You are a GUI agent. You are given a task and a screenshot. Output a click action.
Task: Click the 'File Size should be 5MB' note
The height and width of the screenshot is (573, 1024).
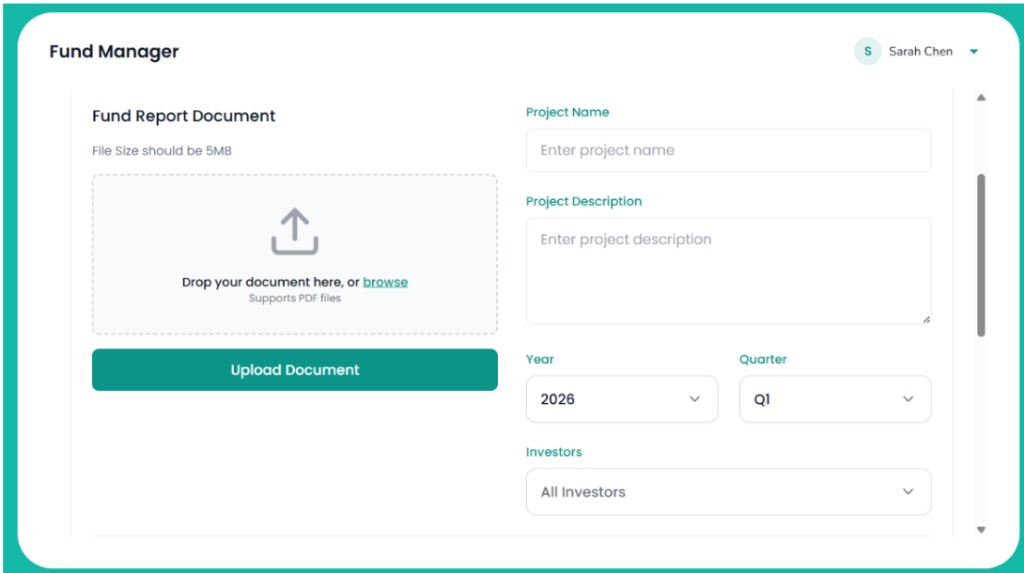tap(162, 151)
